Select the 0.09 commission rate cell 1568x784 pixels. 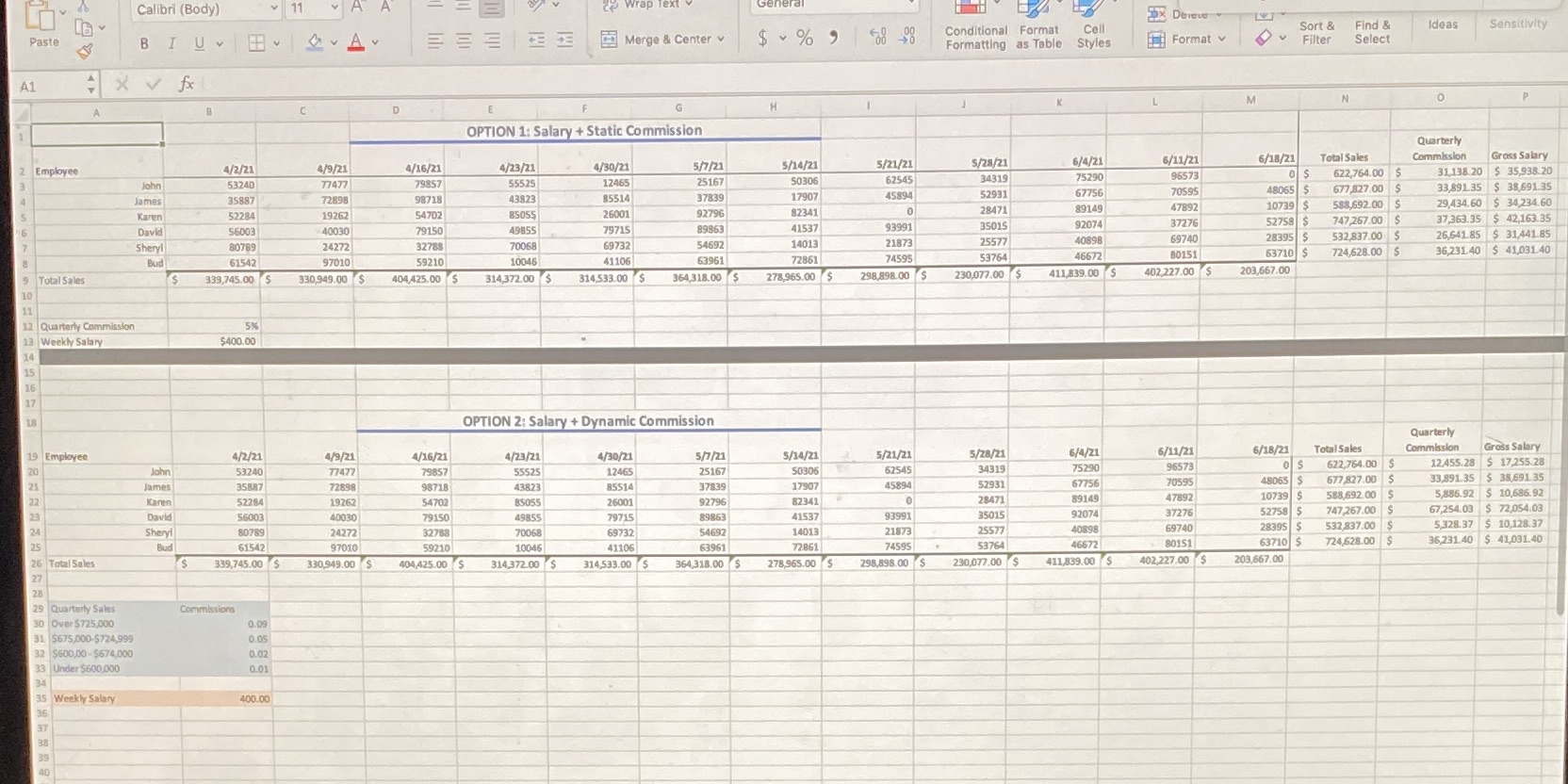click(x=225, y=624)
